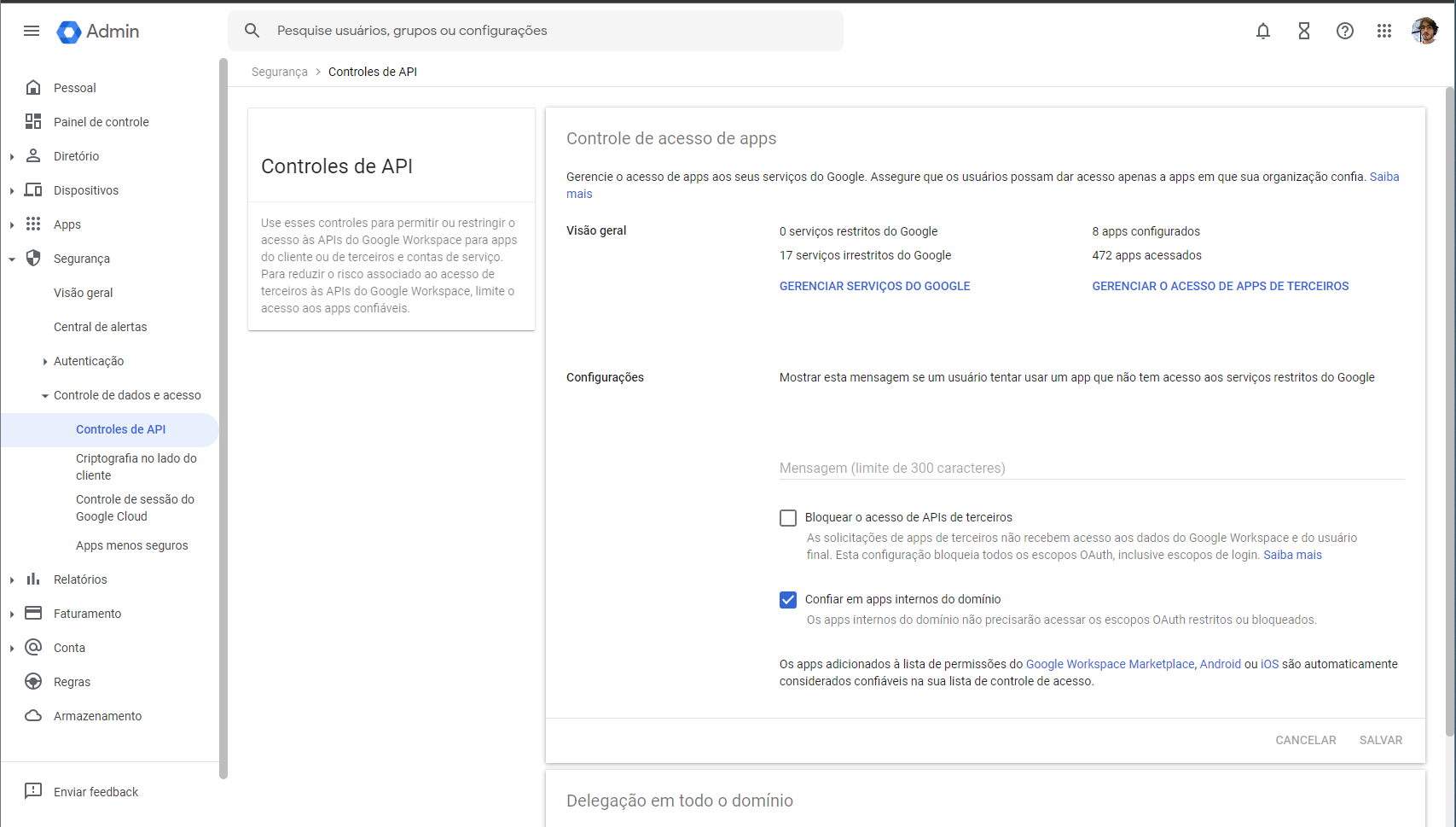
Task: Click the Faturamento card icon
Action: 33,613
